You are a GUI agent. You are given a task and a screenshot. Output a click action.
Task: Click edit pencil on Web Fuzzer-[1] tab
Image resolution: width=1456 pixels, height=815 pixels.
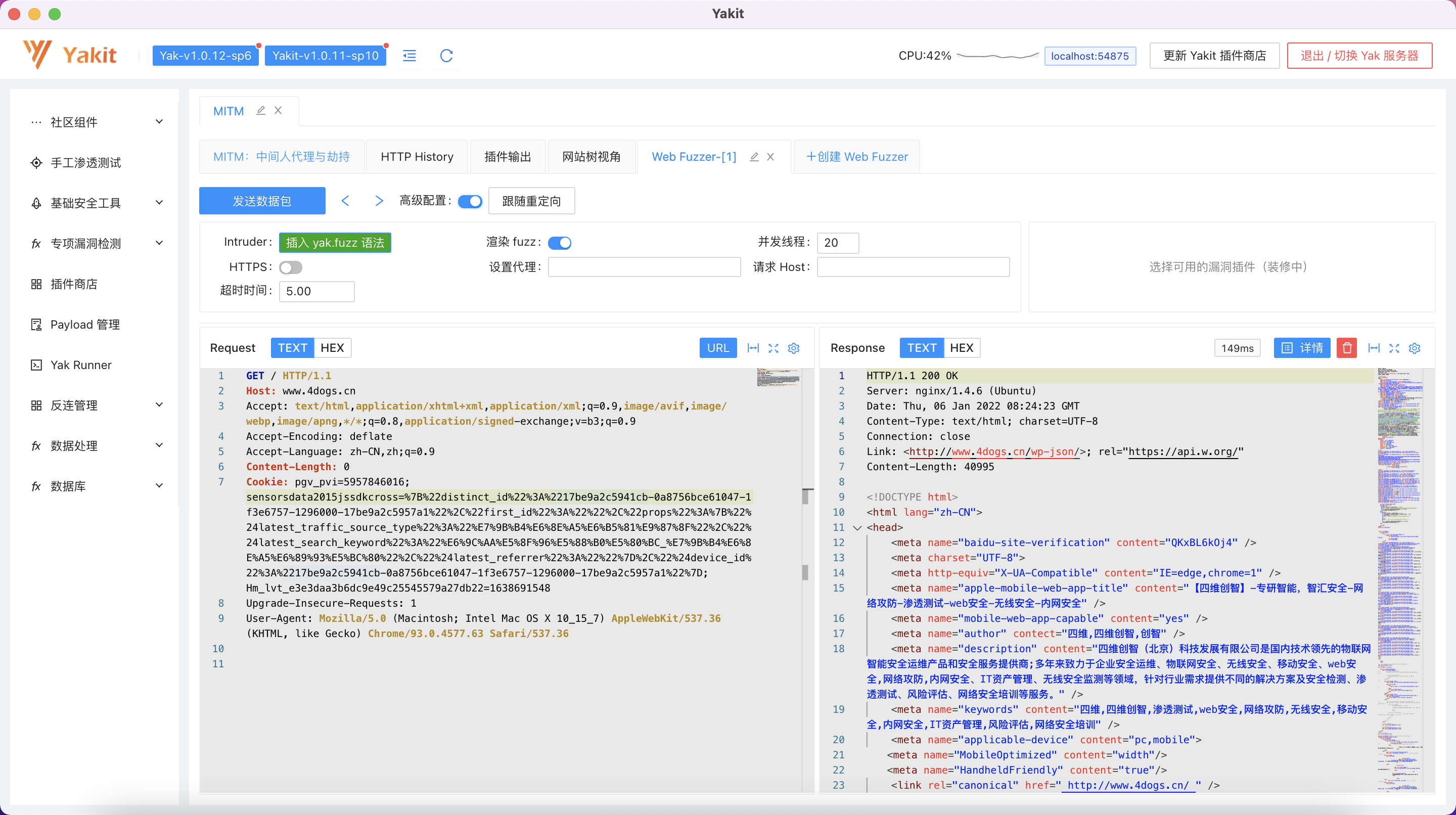pyautogui.click(x=753, y=157)
